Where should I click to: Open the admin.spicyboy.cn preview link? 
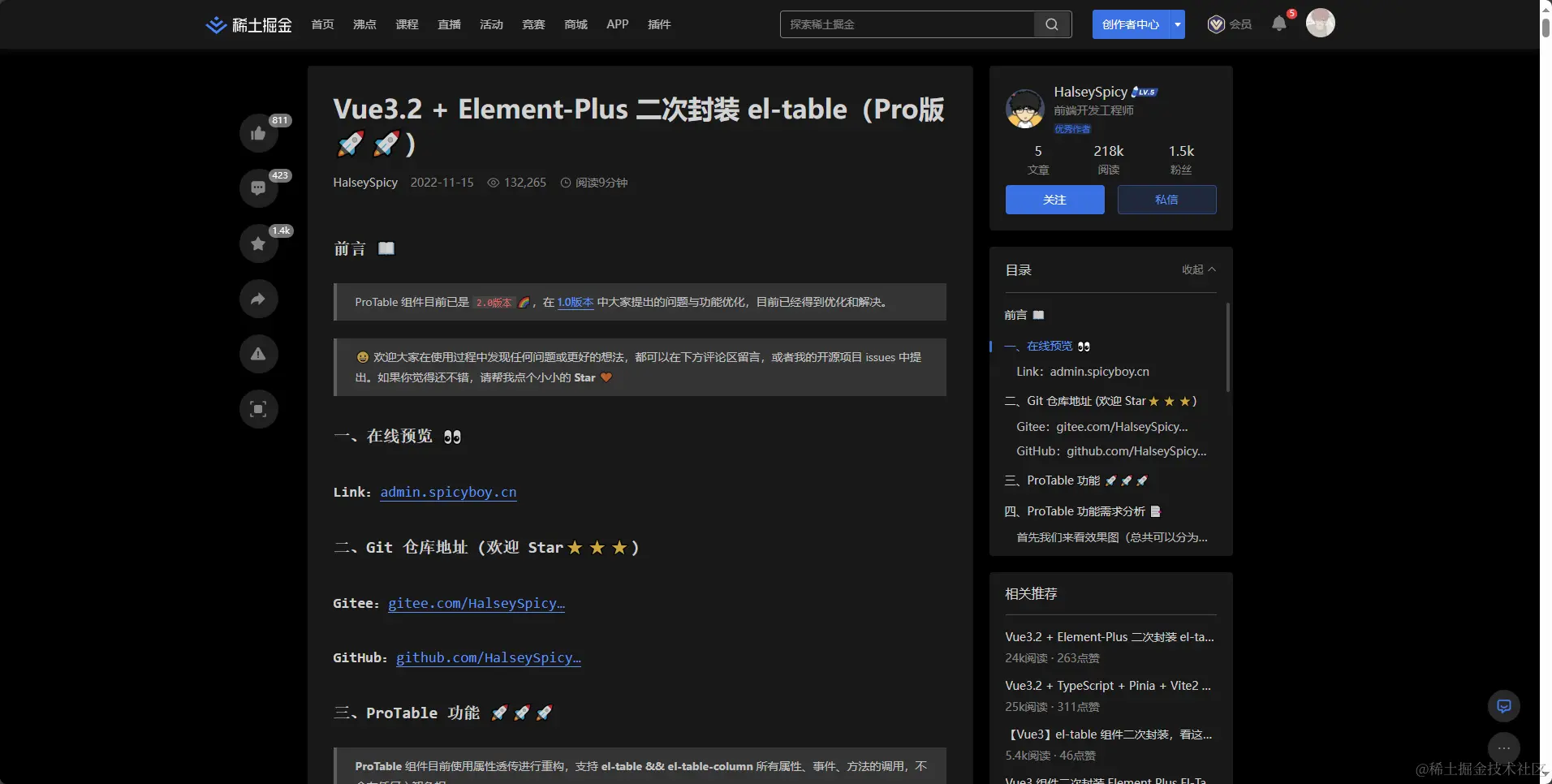point(447,493)
